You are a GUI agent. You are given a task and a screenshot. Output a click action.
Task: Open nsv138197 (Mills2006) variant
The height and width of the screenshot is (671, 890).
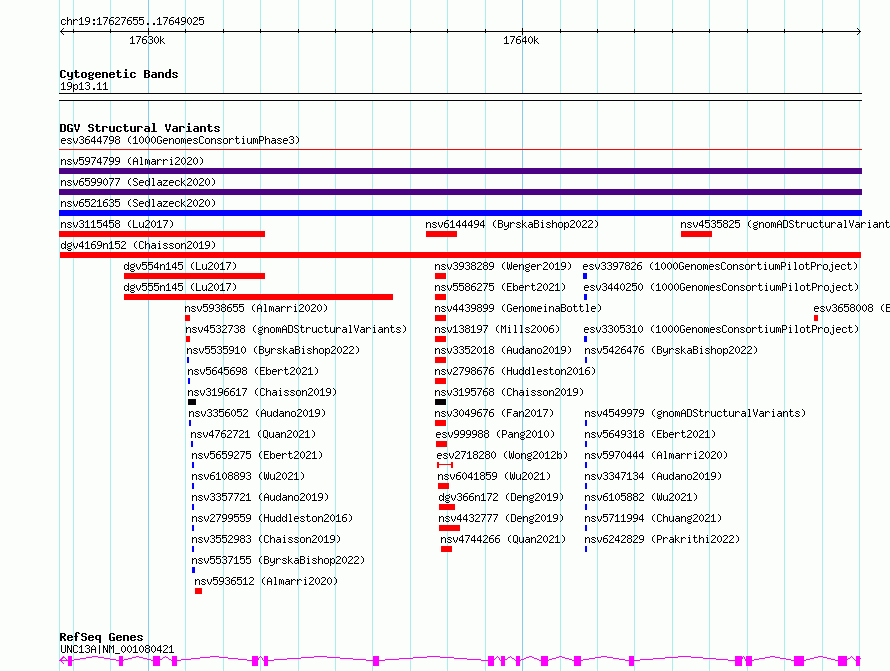click(x=497, y=329)
